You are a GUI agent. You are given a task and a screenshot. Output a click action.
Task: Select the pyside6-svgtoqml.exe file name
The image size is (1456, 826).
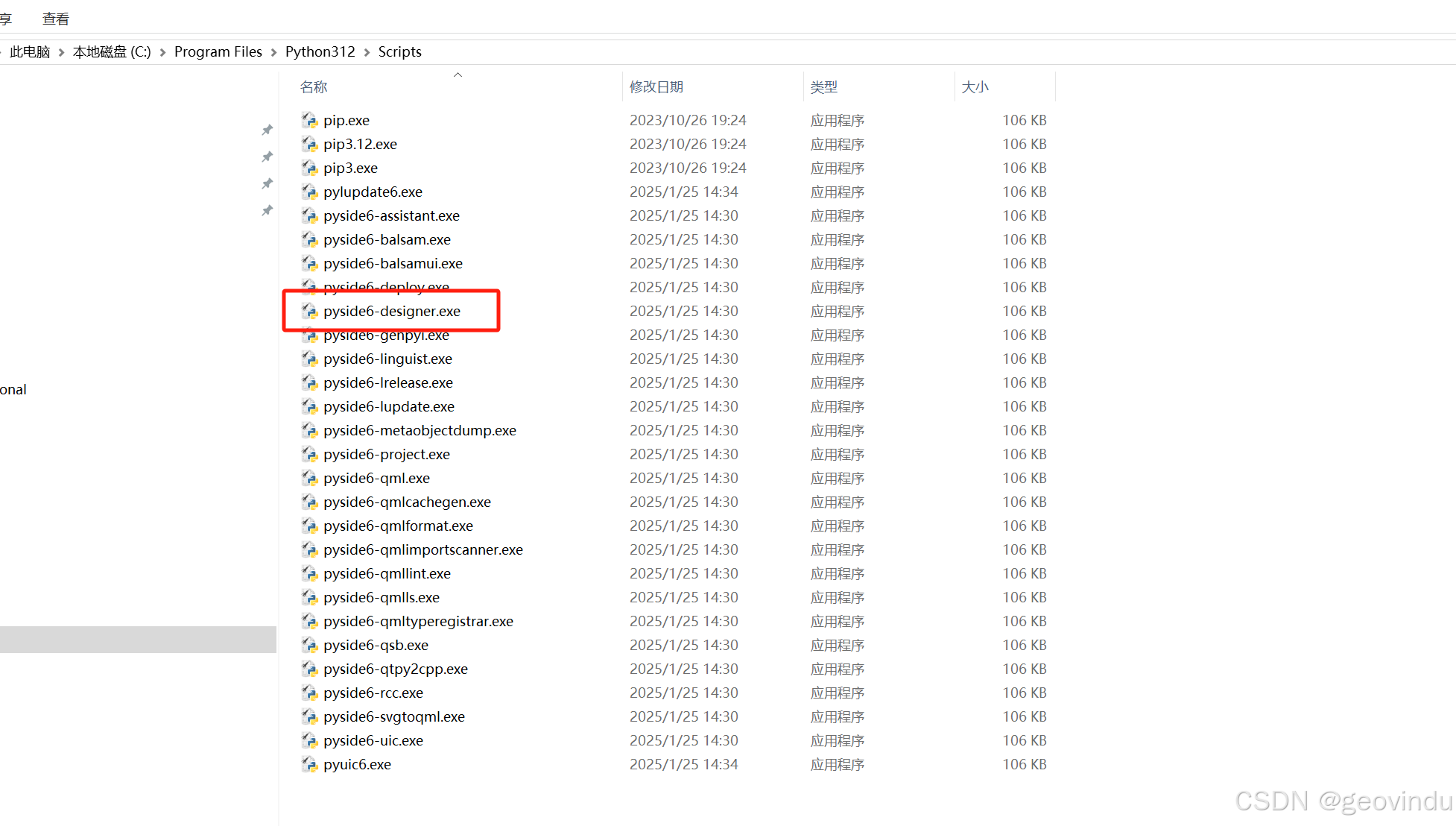tap(394, 716)
